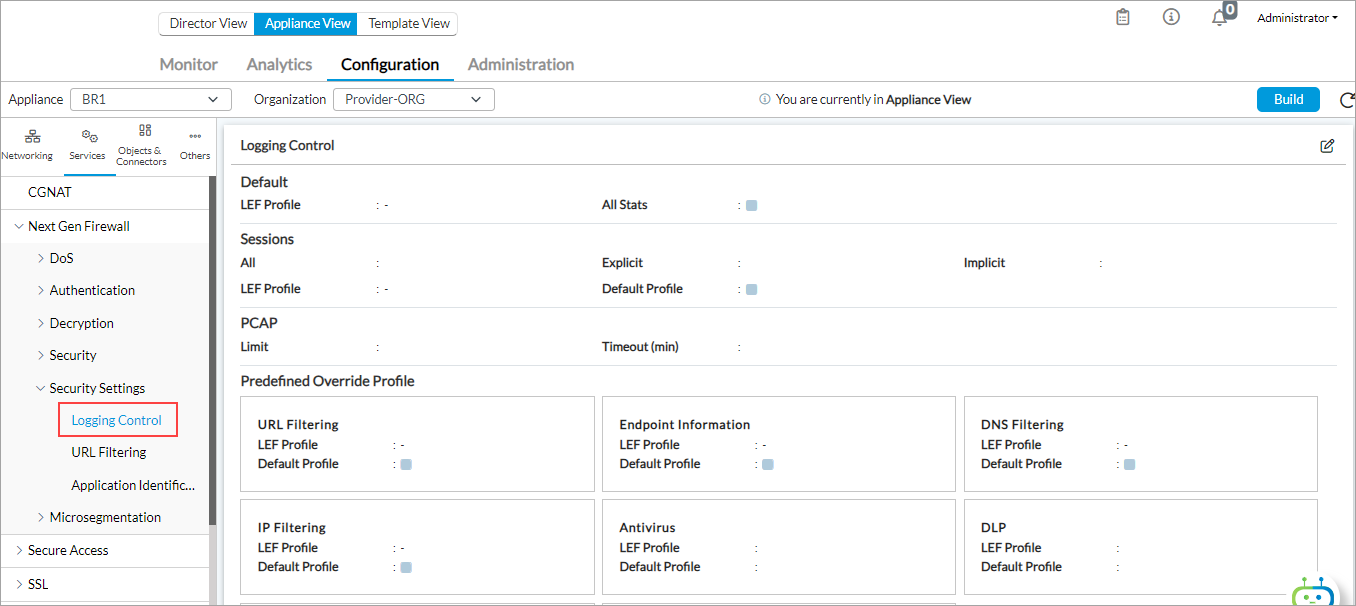Edit Logging Control with pencil icon
The height and width of the screenshot is (606, 1356).
(x=1327, y=146)
